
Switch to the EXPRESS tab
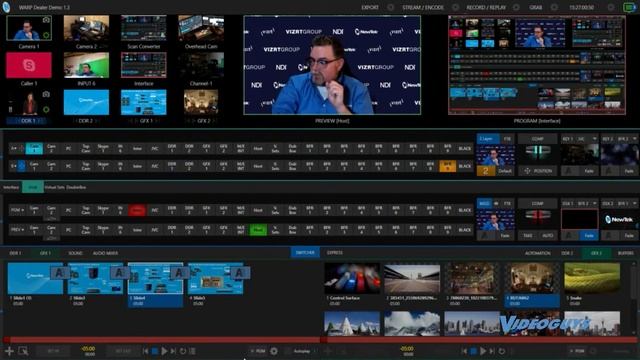pos(335,253)
